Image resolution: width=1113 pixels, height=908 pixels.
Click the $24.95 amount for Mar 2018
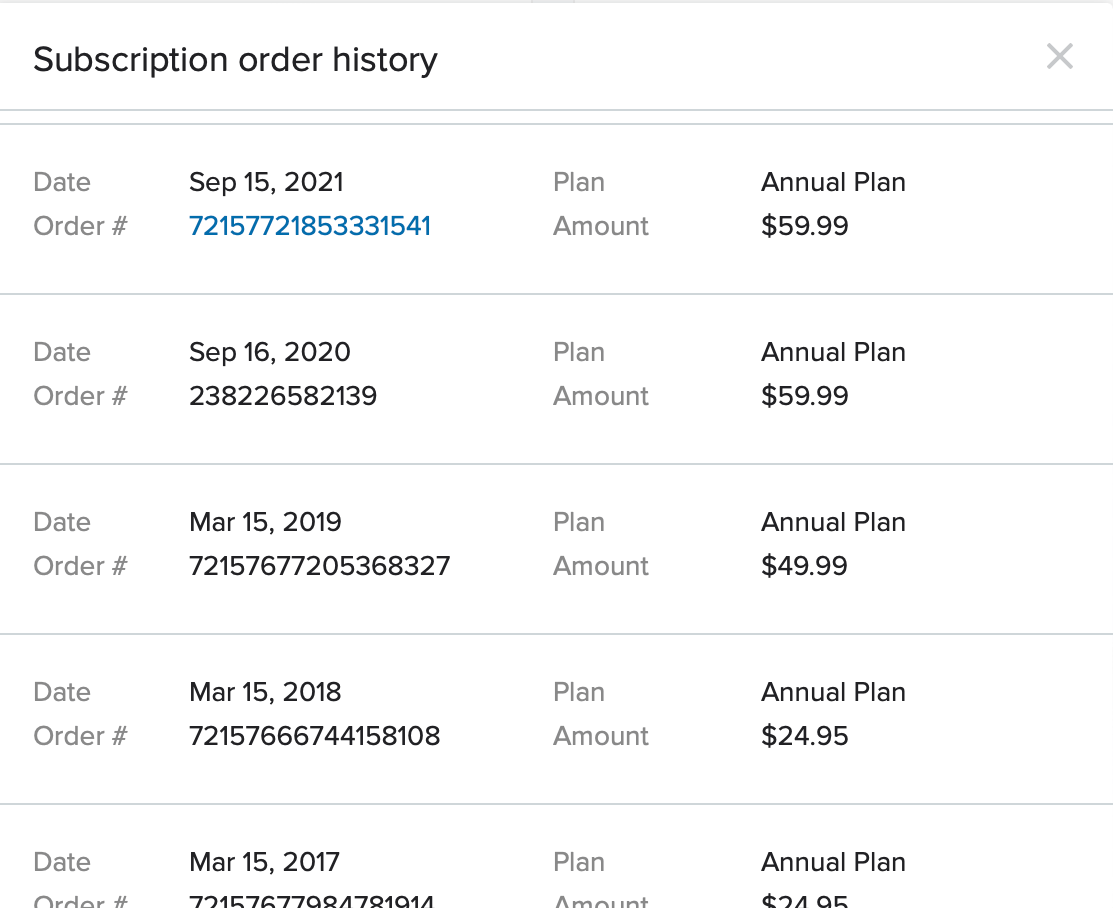point(804,736)
